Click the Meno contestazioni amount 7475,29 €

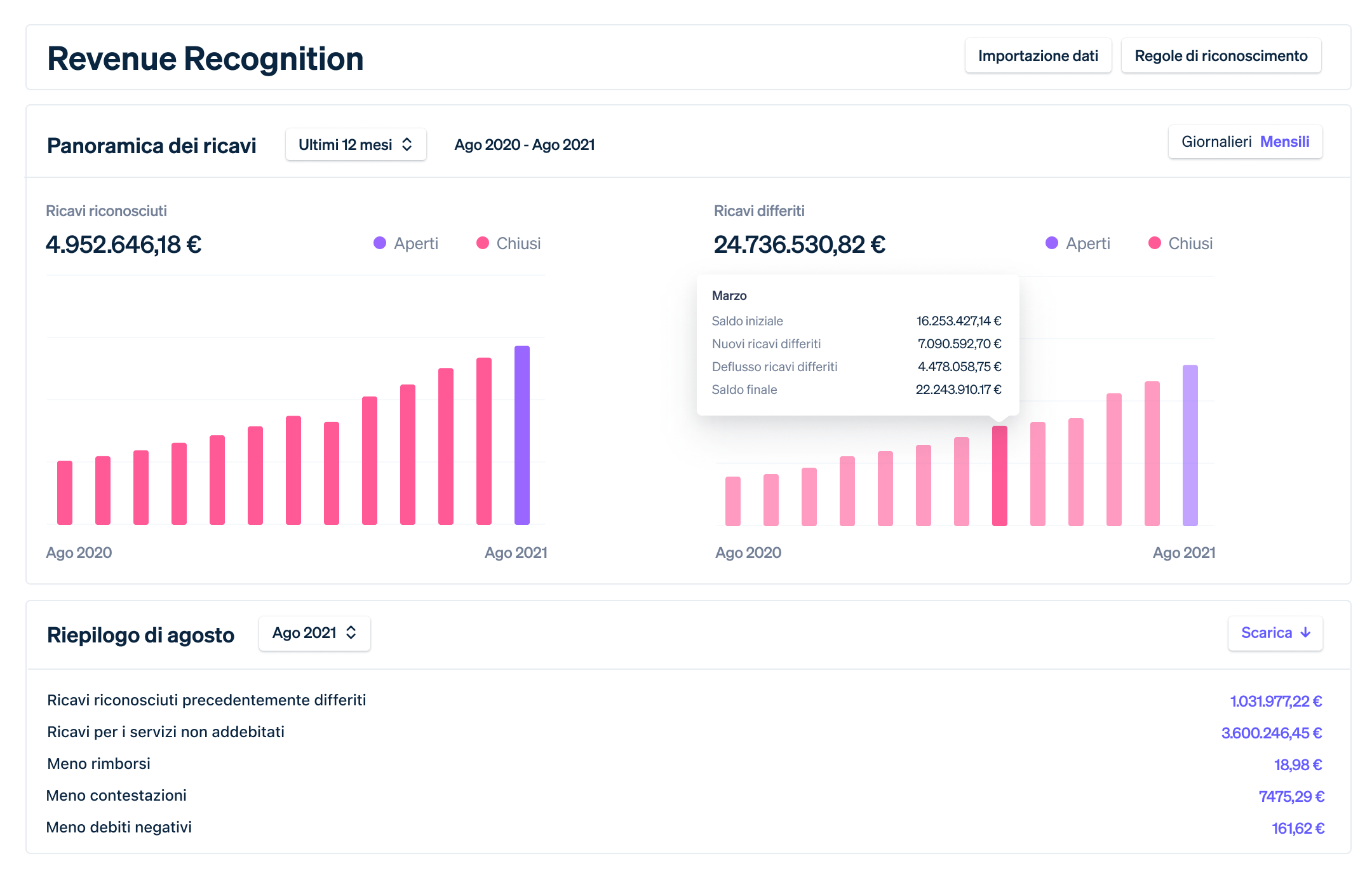pyautogui.click(x=1291, y=797)
